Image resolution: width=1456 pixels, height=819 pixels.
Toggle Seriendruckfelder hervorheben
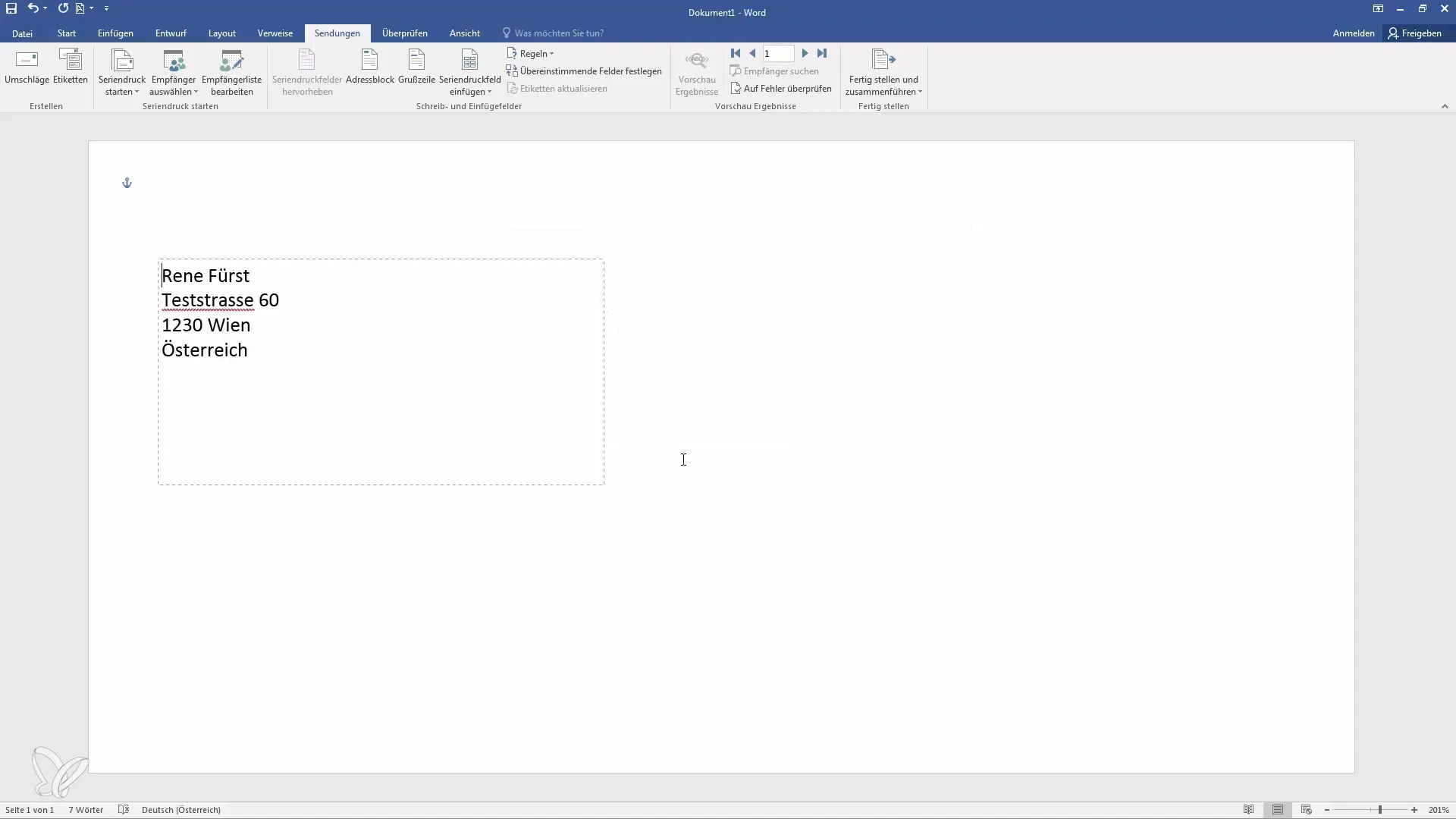(307, 73)
